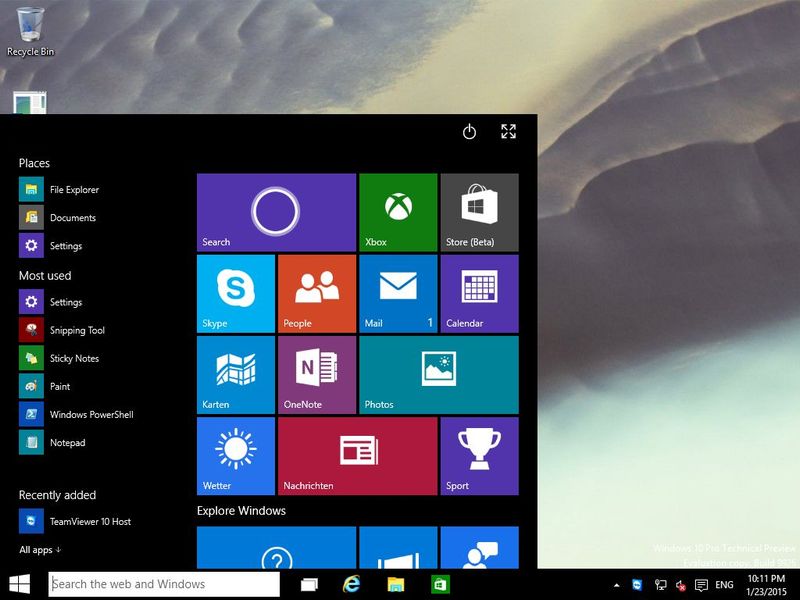Click the muted volume tray icon
The width and height of the screenshot is (800, 600).
click(x=681, y=585)
